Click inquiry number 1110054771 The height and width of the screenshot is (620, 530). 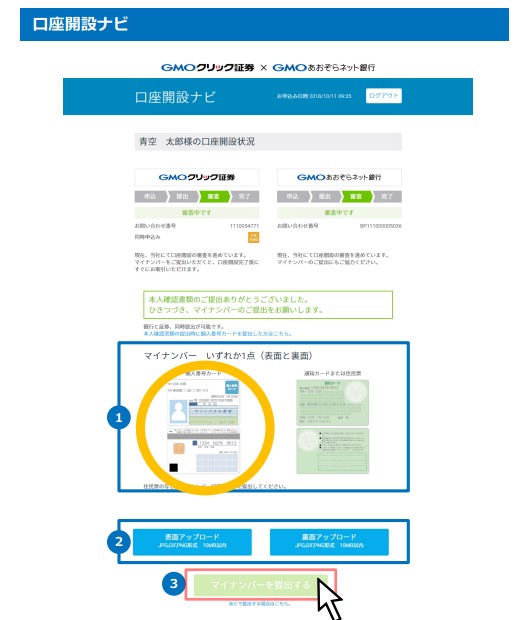[244, 226]
